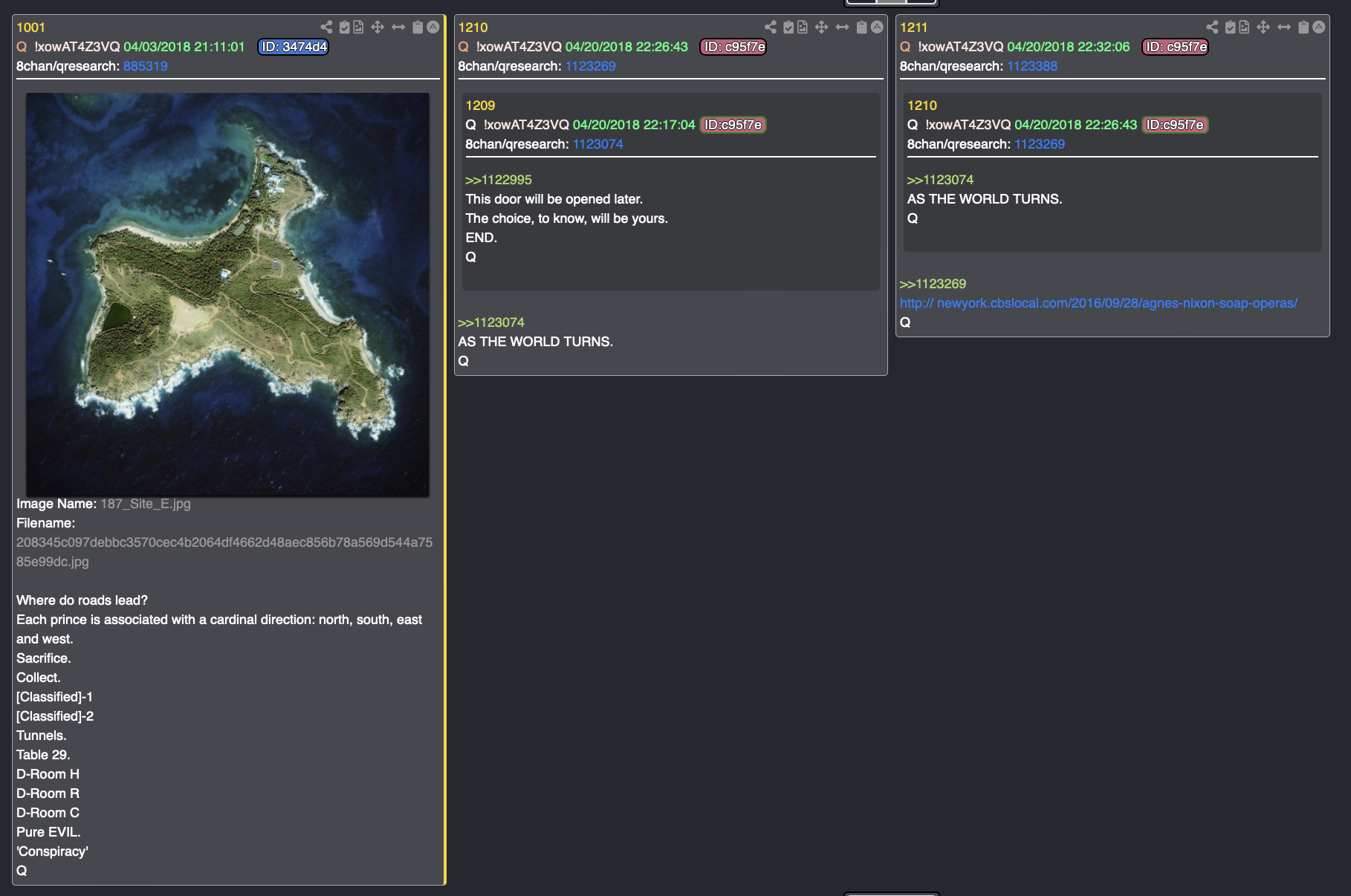Collapse post 1211 with circled chevron
The width and height of the screenshot is (1351, 896).
pos(1319,27)
